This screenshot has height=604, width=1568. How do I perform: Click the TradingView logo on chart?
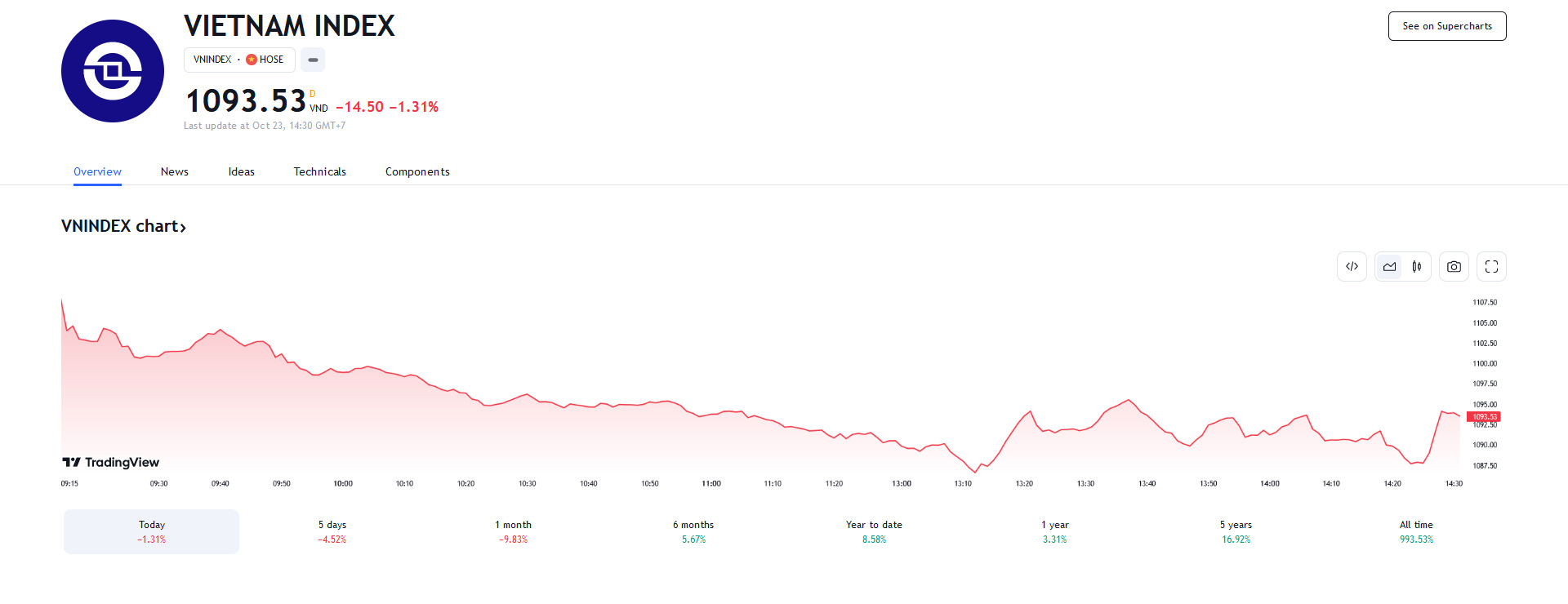point(111,463)
